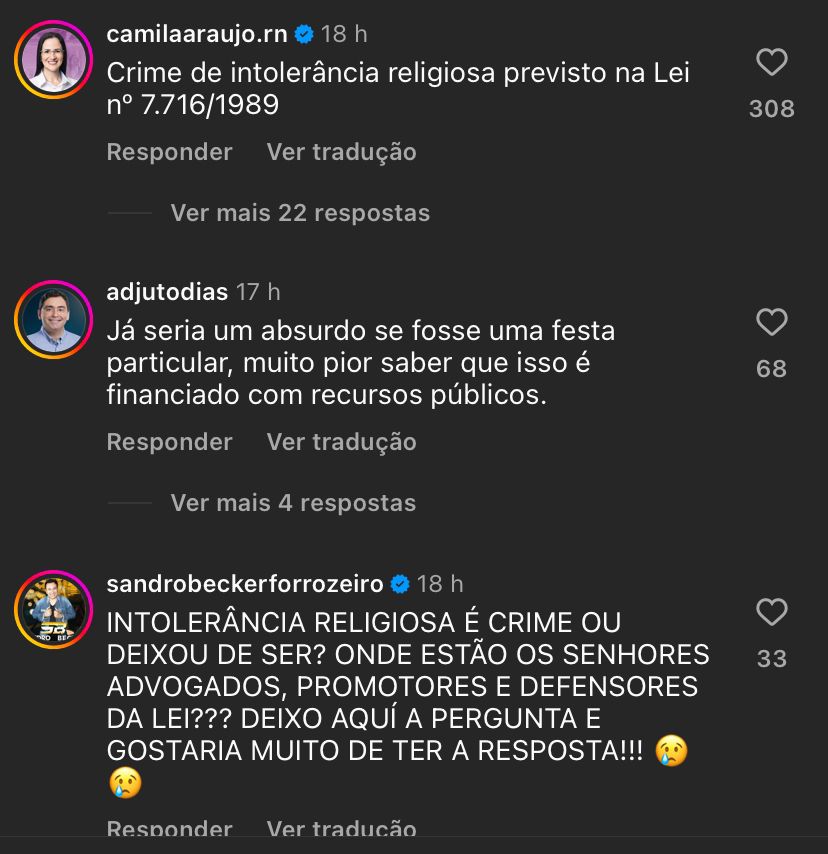Open the adjutodias username link

pos(167,292)
